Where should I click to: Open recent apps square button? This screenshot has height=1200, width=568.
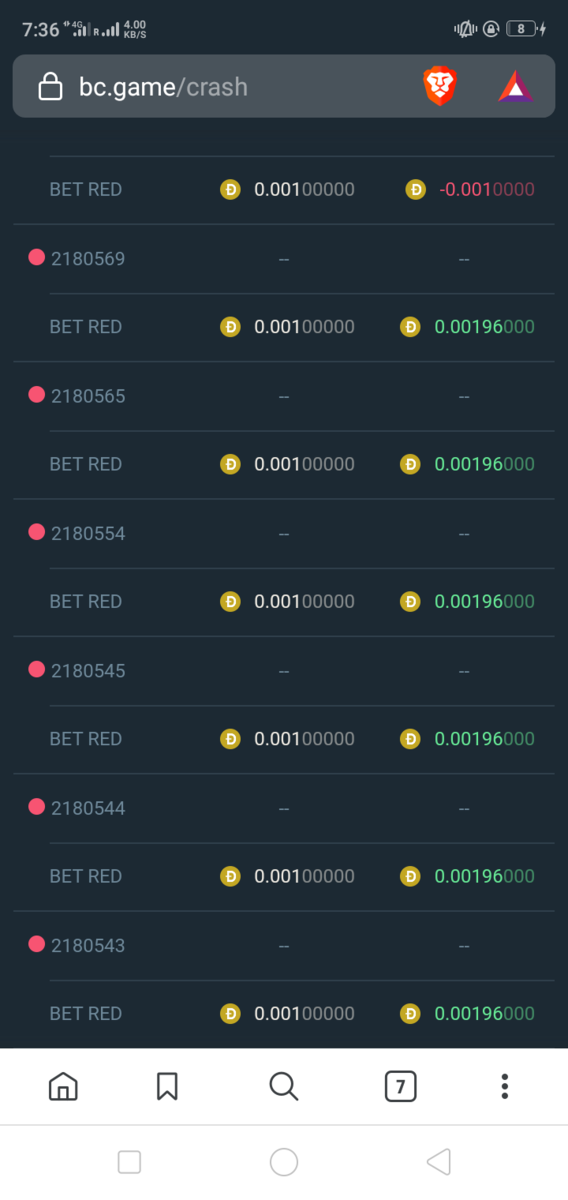coord(129,1161)
